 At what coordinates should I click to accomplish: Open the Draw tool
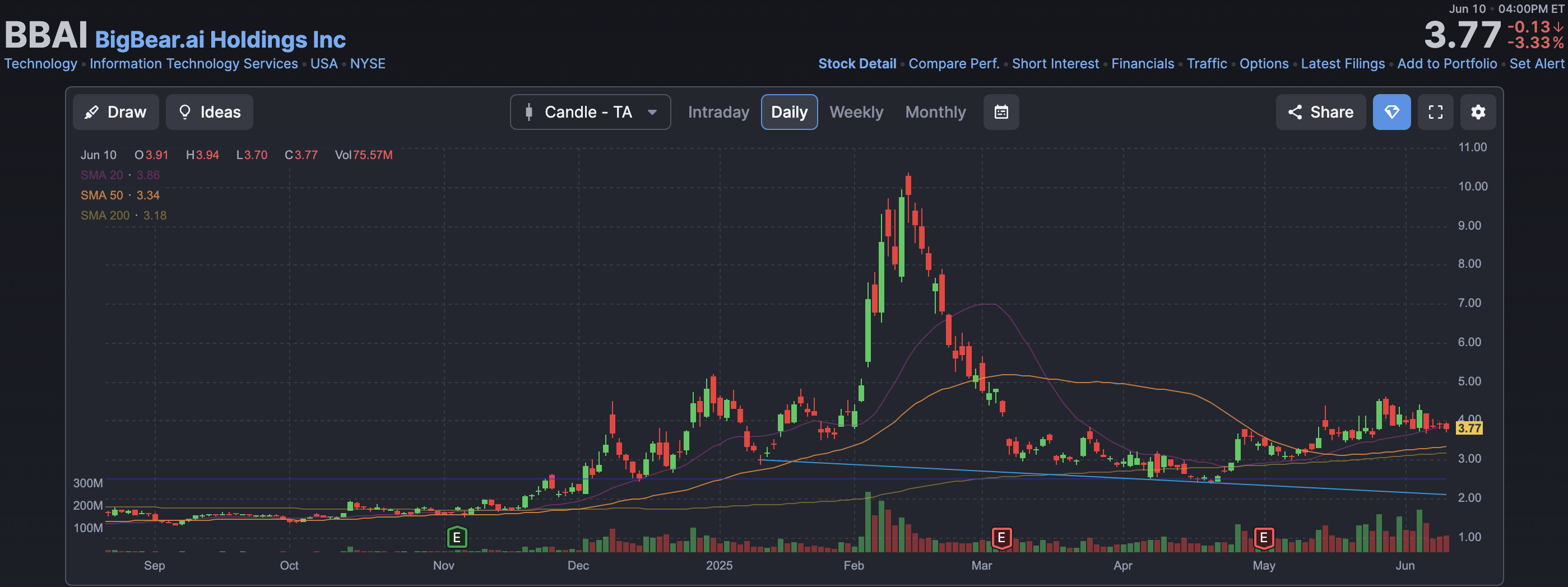click(x=115, y=112)
